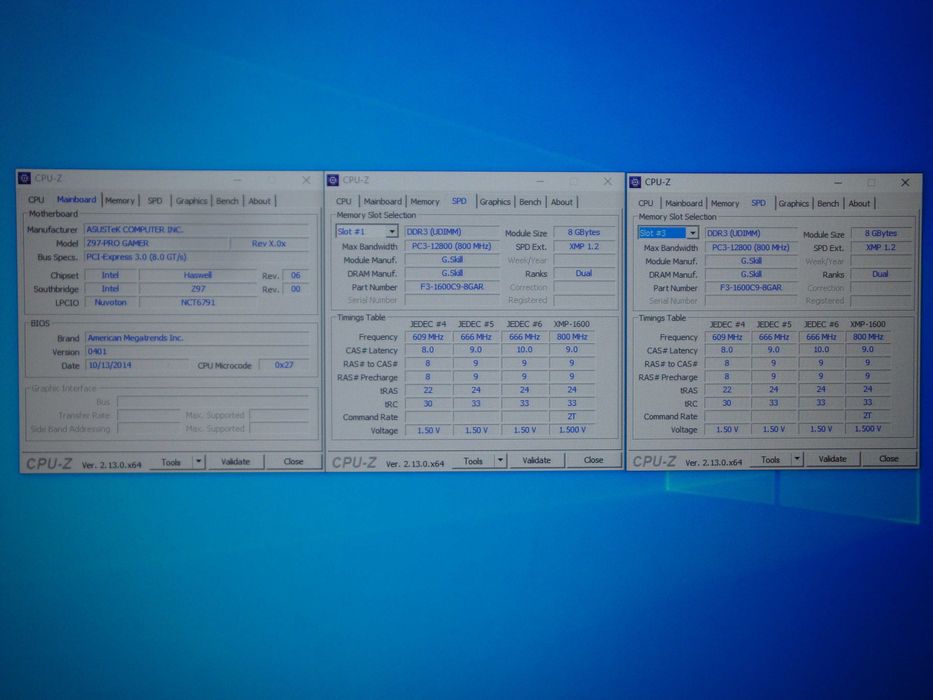933x700 pixels.
Task: Click NCT6791 LPCIO model value
Action: click(x=198, y=302)
